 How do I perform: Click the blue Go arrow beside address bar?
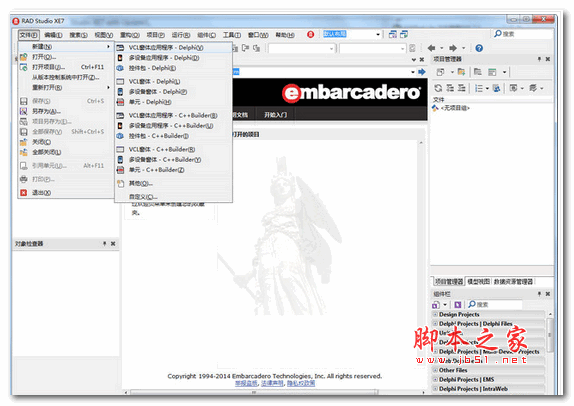(x=422, y=72)
